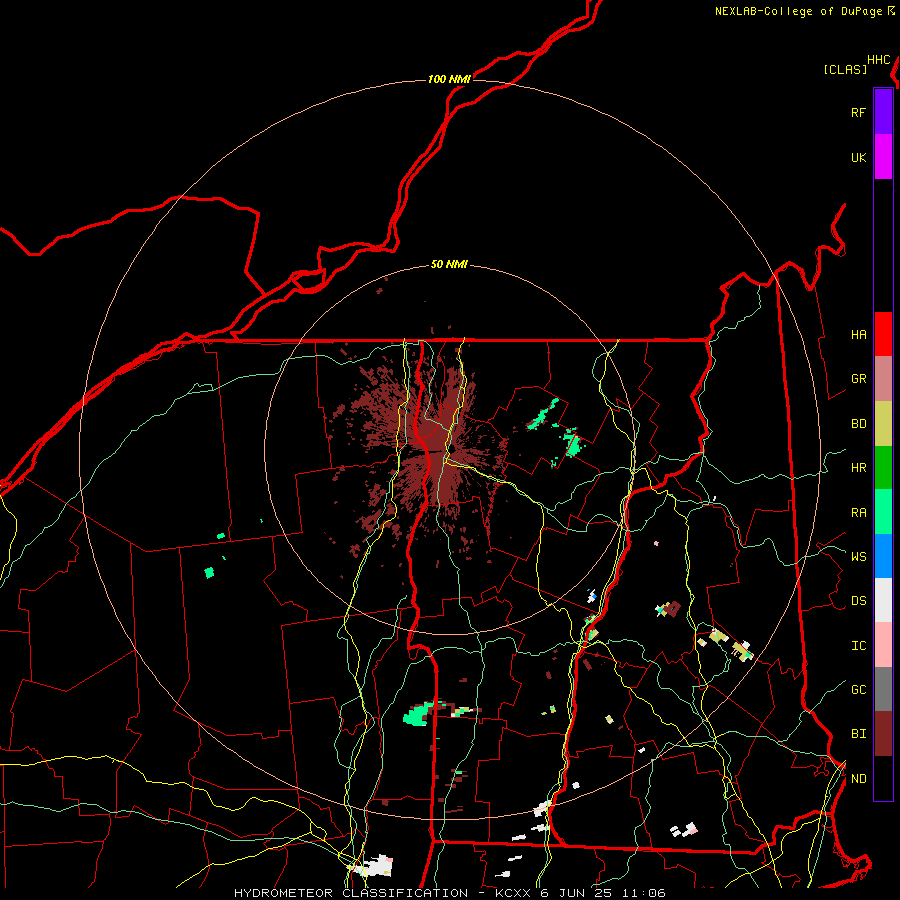900x900 pixels.
Task: Click the IC legend label
Action: 858,646
